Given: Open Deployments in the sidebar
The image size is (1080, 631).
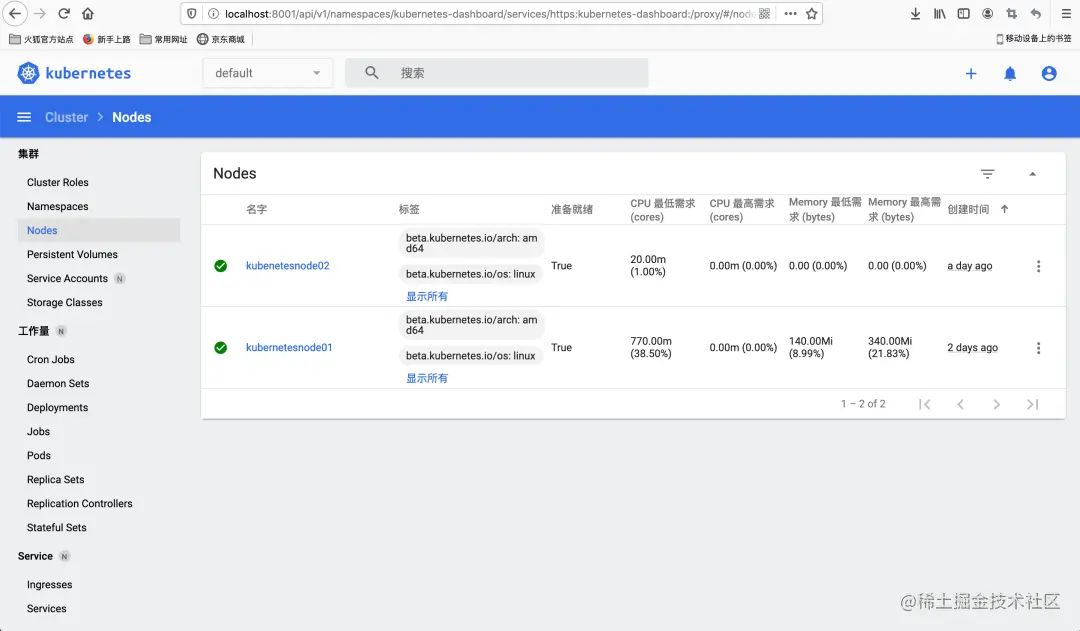Looking at the screenshot, I should click(x=57, y=408).
